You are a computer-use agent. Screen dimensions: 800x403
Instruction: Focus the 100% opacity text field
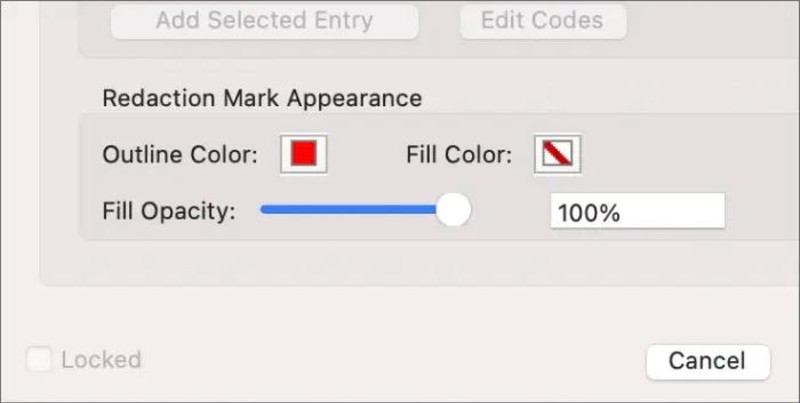(x=637, y=212)
